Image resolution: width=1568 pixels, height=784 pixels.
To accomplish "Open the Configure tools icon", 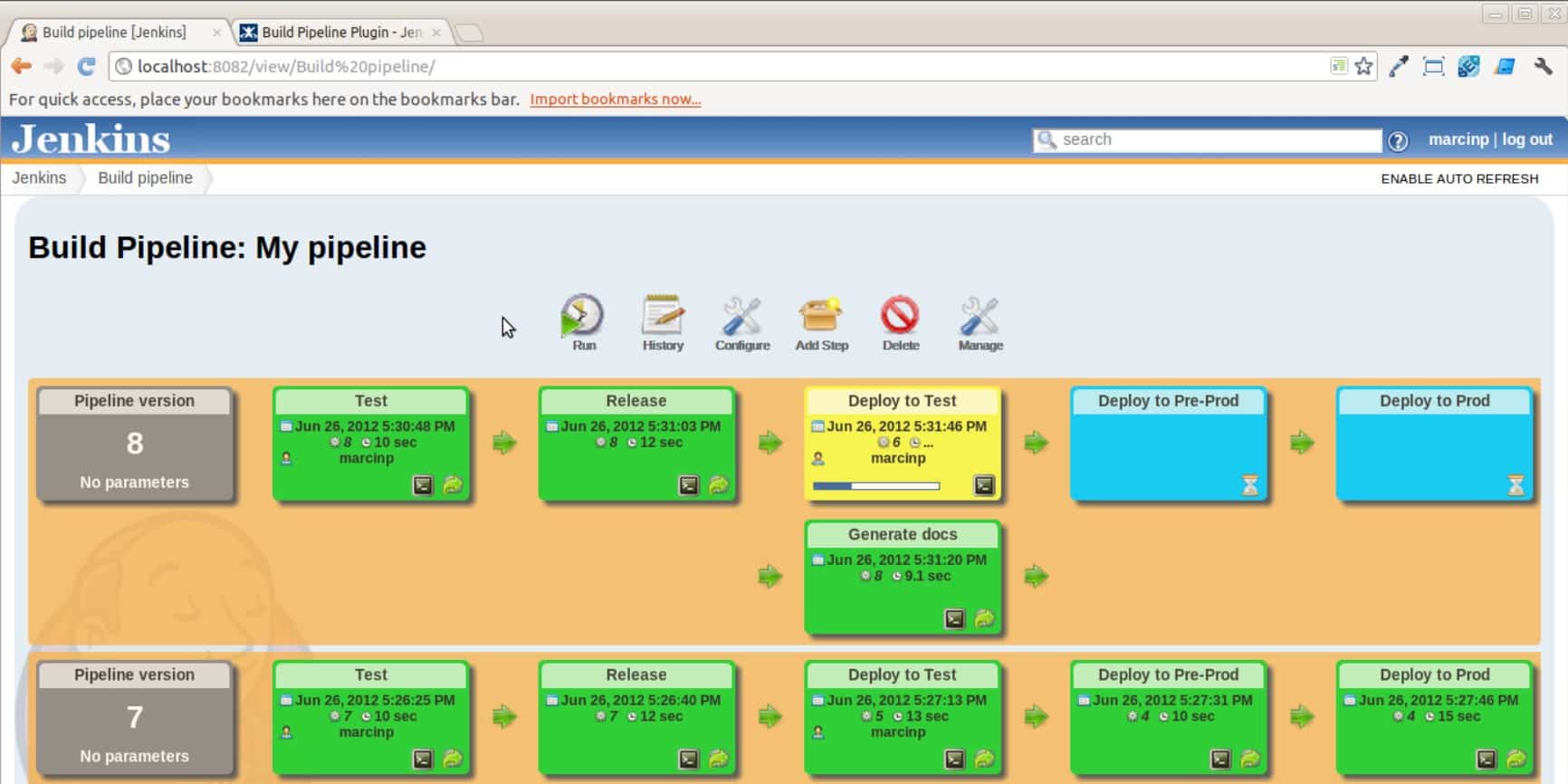I will click(741, 317).
